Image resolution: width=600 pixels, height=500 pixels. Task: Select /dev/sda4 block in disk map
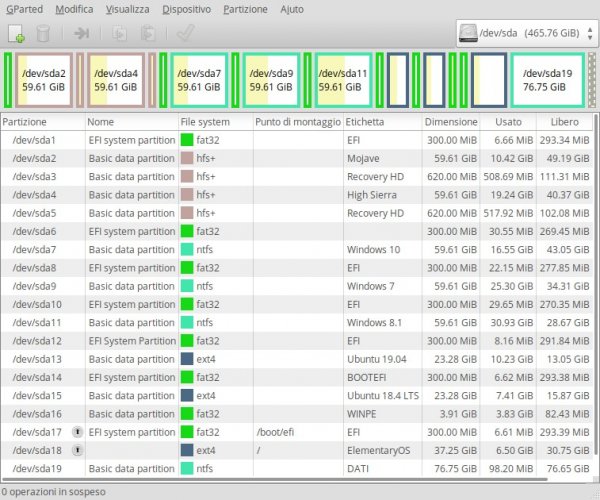116,80
